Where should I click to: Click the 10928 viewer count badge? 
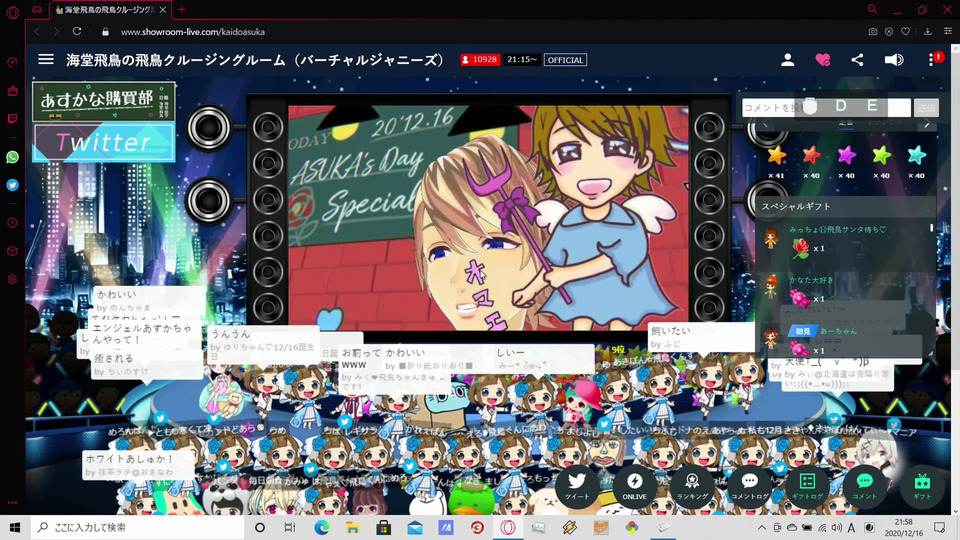479,59
